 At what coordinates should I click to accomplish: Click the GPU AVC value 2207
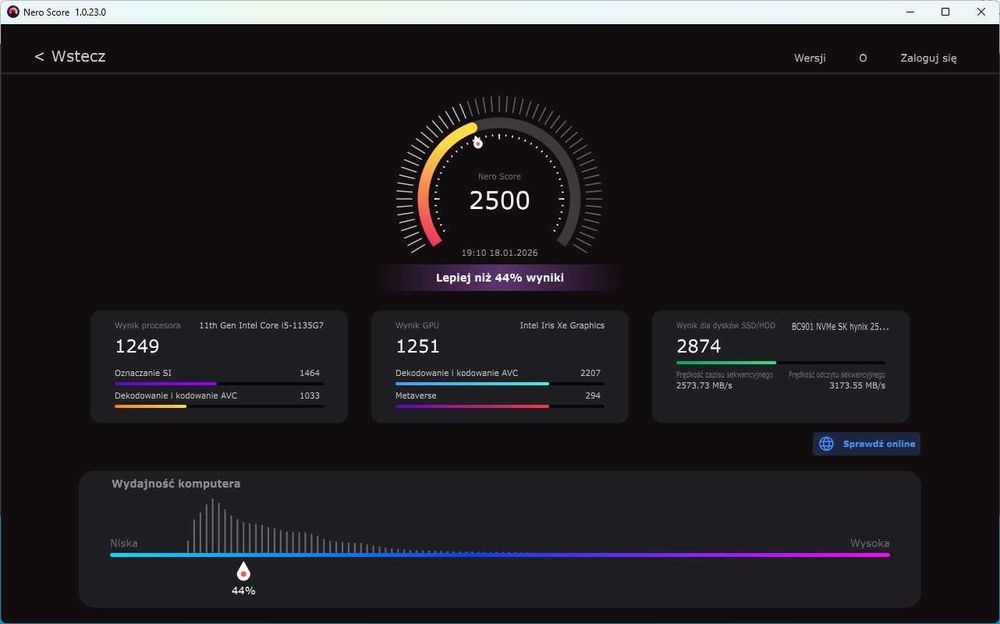[x=590, y=373]
